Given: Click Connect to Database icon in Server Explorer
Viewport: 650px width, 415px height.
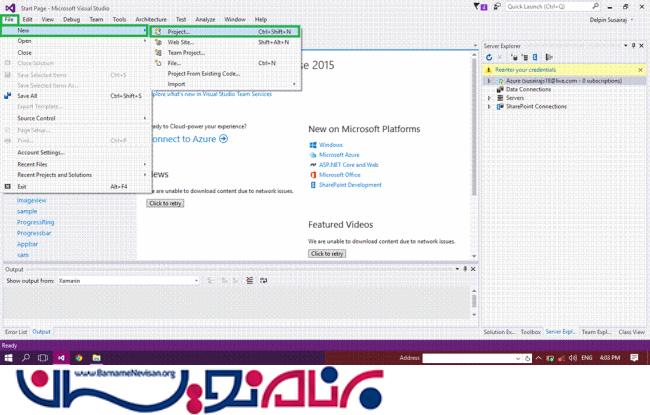Looking at the screenshot, I should (514, 57).
